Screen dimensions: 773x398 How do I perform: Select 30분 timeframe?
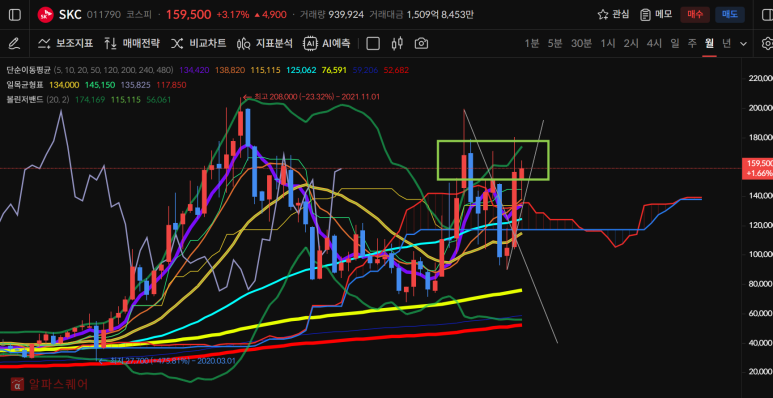[x=581, y=43]
